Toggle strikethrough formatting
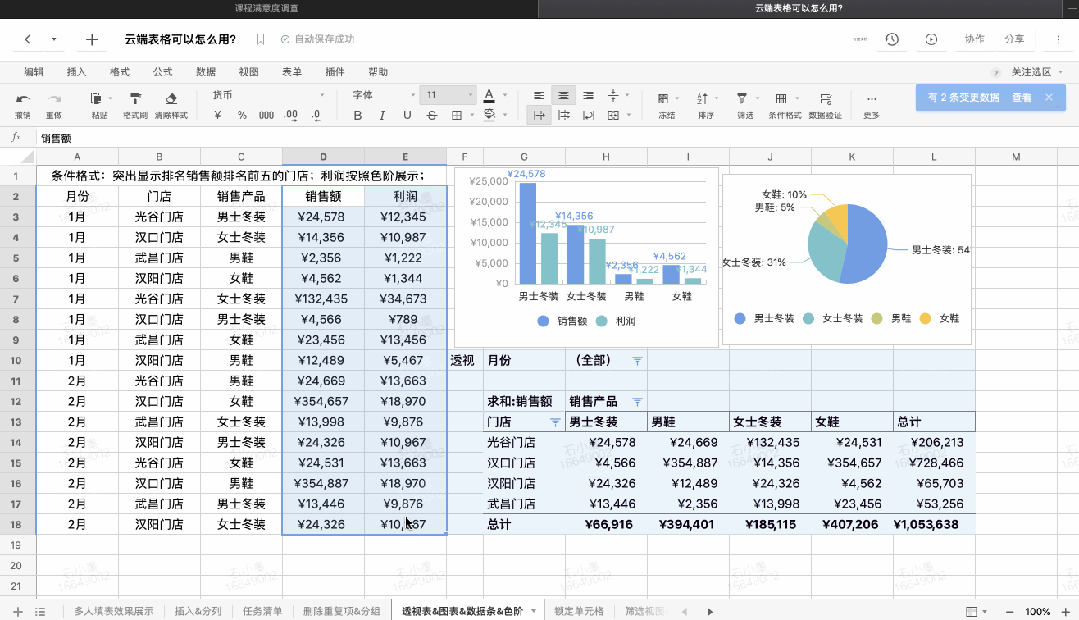 [432, 116]
